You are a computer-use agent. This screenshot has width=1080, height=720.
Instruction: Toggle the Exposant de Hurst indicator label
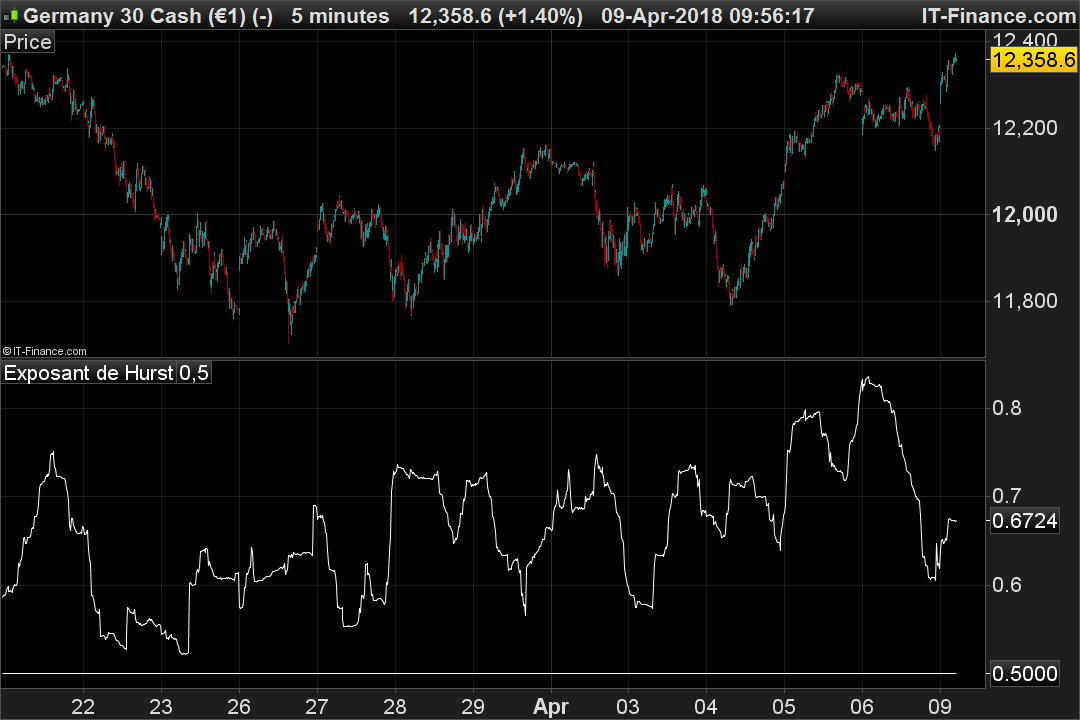click(x=88, y=373)
